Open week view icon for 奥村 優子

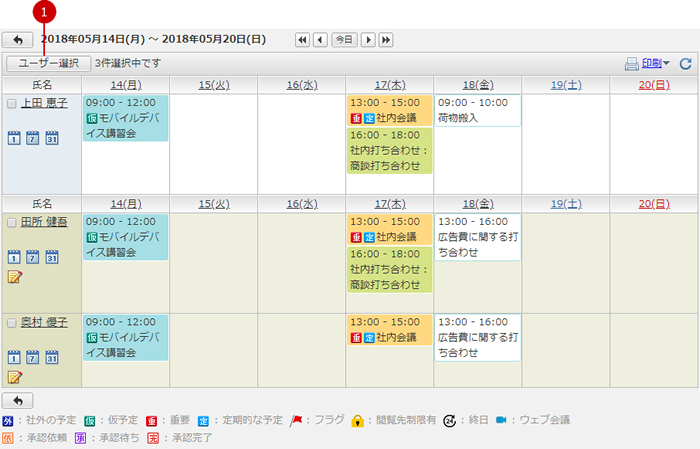(32, 357)
